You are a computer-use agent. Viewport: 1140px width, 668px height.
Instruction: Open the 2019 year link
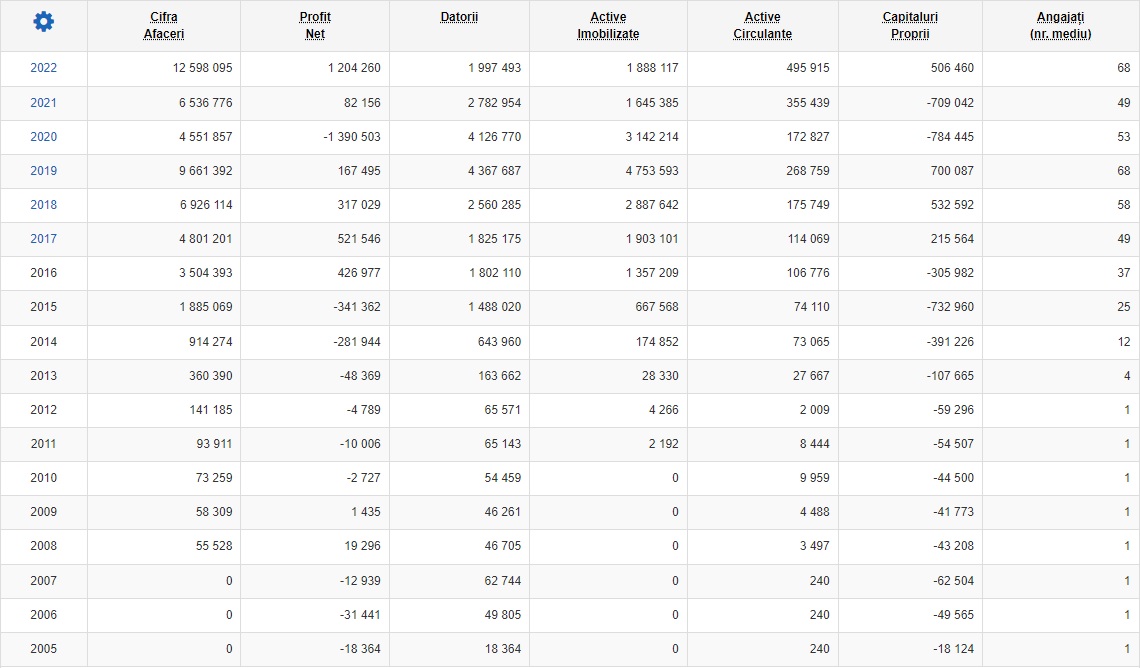44,171
